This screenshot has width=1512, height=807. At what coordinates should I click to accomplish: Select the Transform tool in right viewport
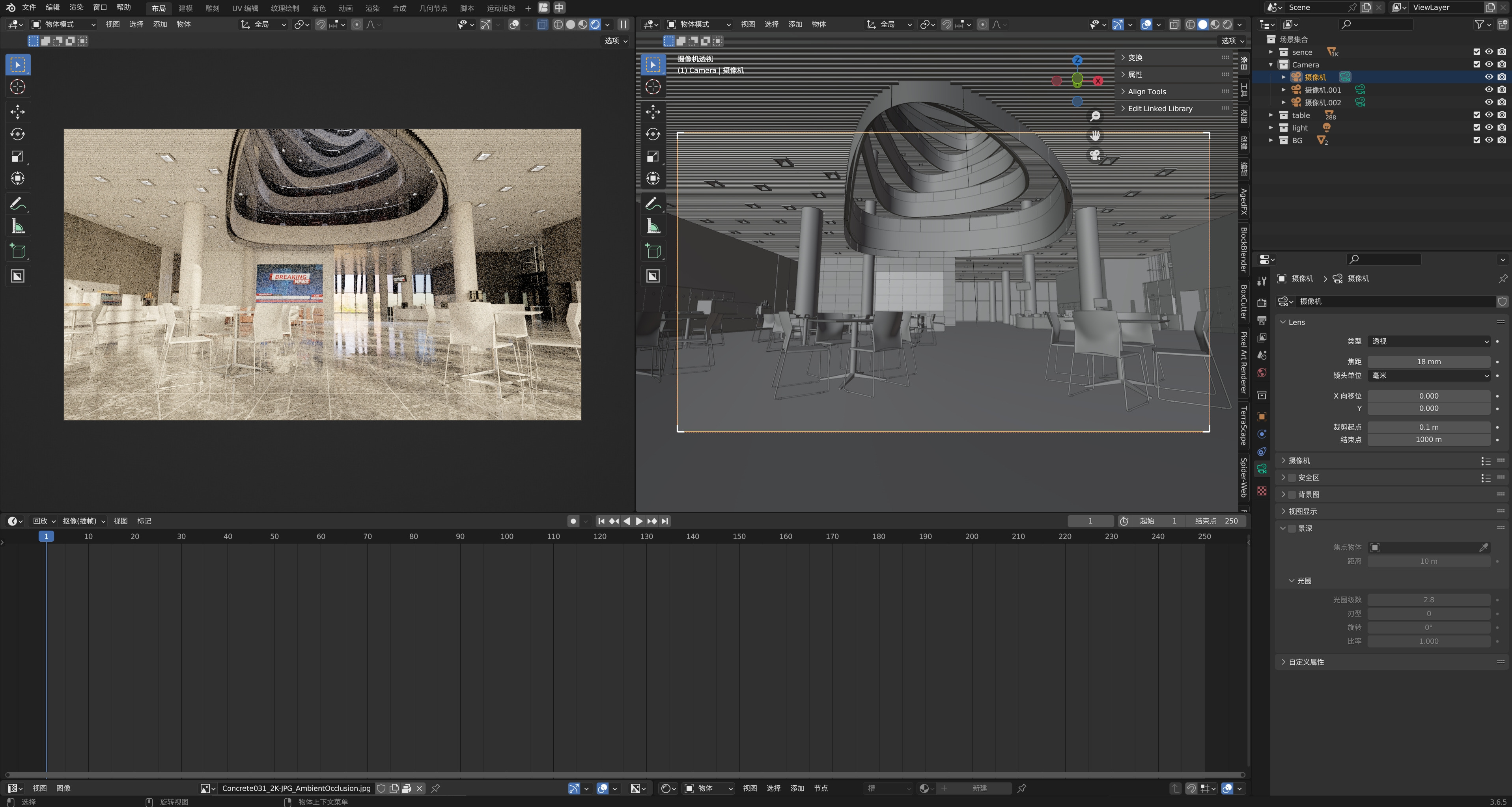[x=653, y=179]
